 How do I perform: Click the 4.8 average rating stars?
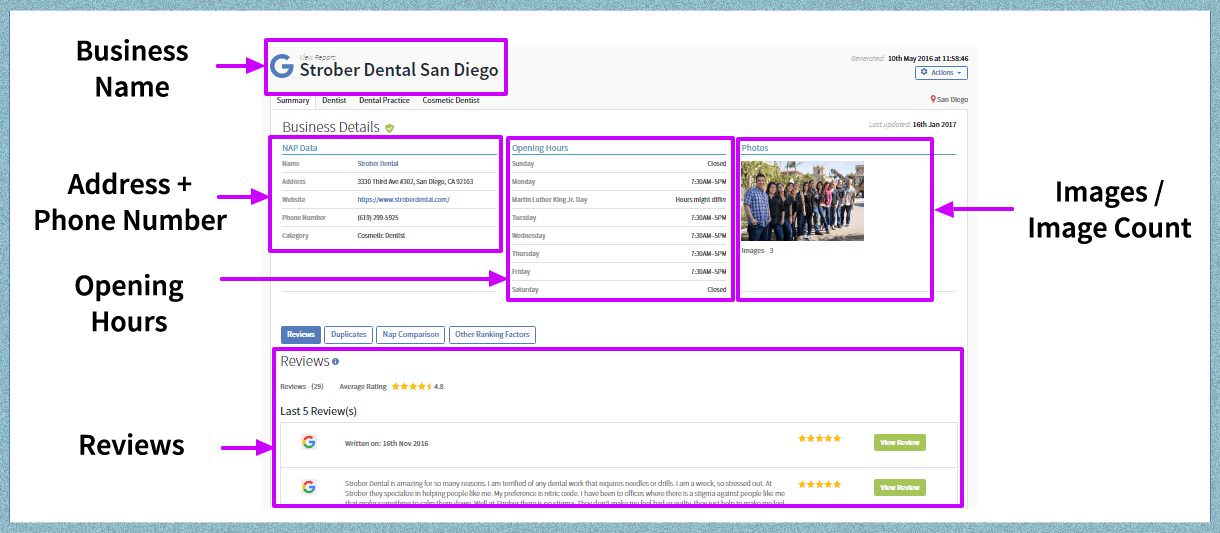pyautogui.click(x=411, y=386)
